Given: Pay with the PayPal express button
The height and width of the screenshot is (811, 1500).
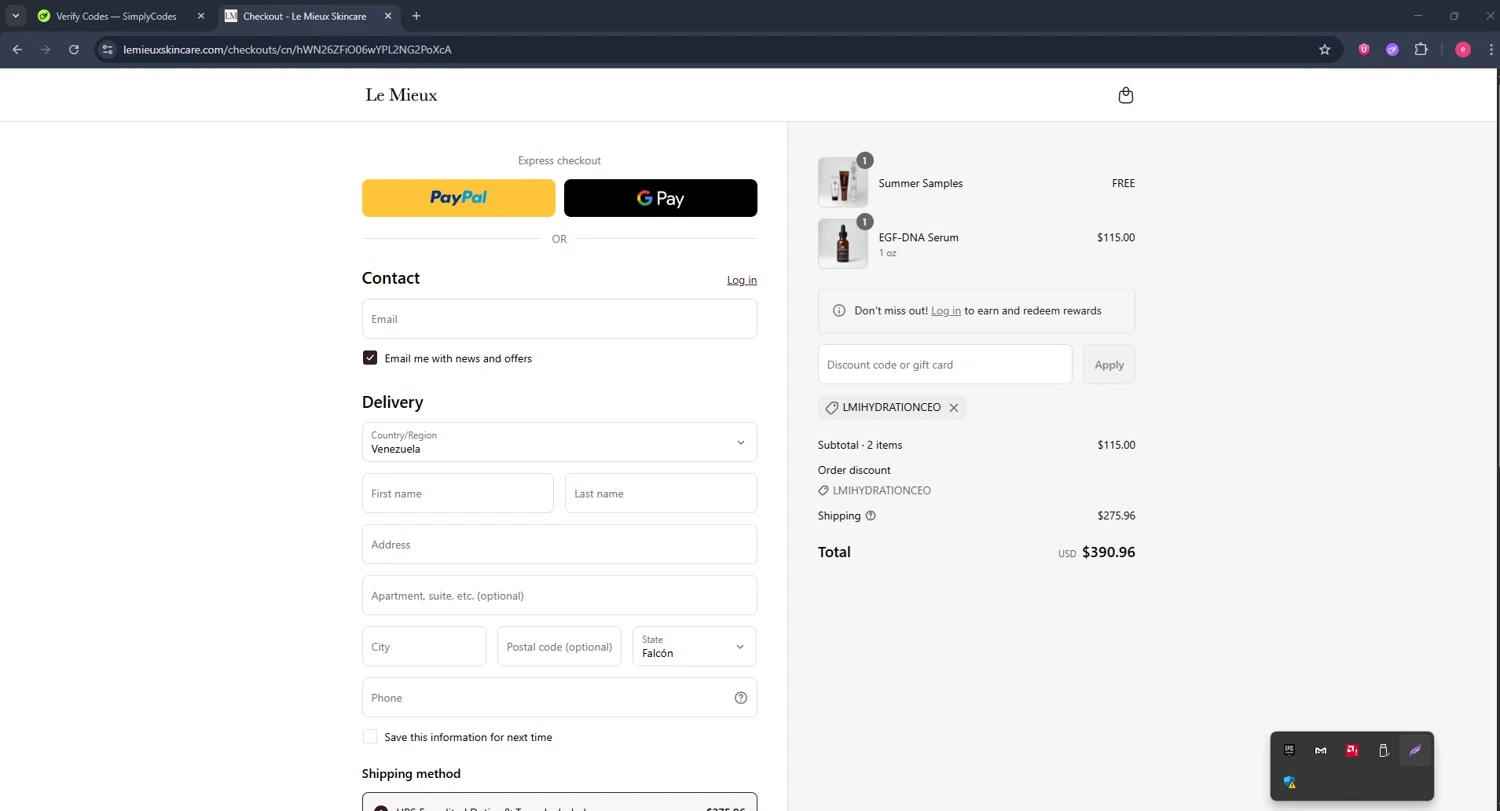Looking at the screenshot, I should (458, 198).
